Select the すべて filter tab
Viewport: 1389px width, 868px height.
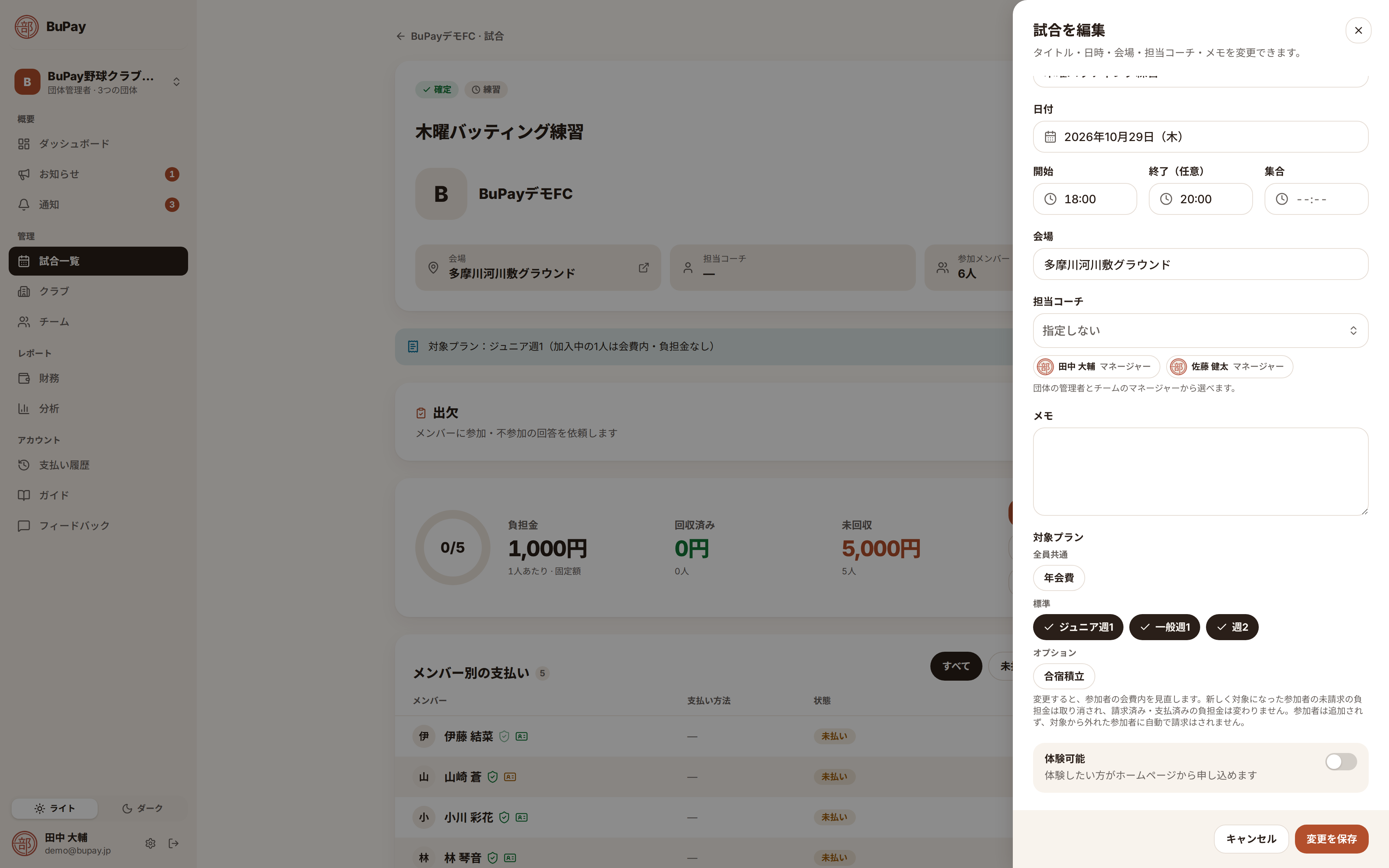pos(956,666)
